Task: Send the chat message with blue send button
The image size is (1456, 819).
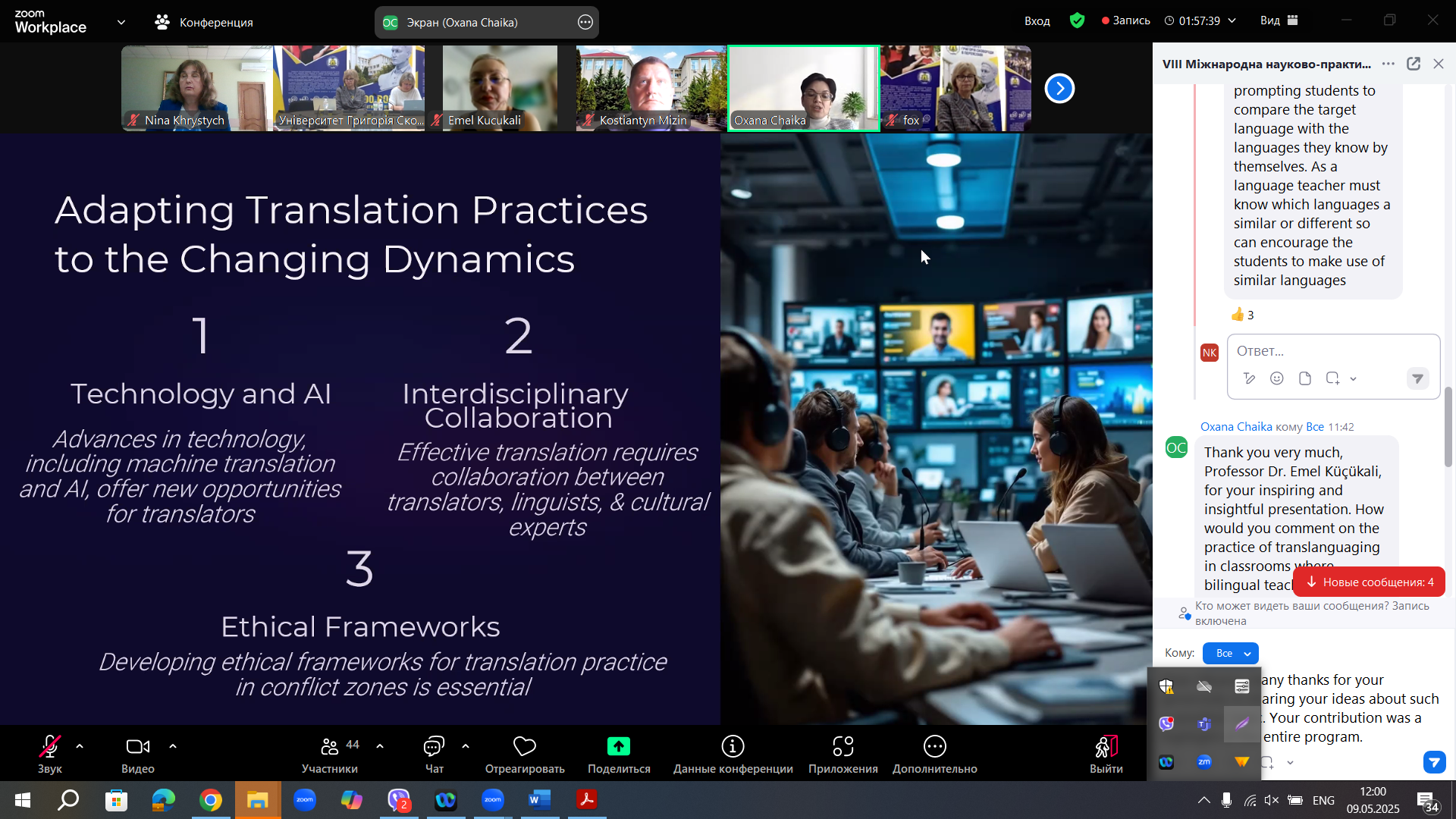Action: [1434, 762]
